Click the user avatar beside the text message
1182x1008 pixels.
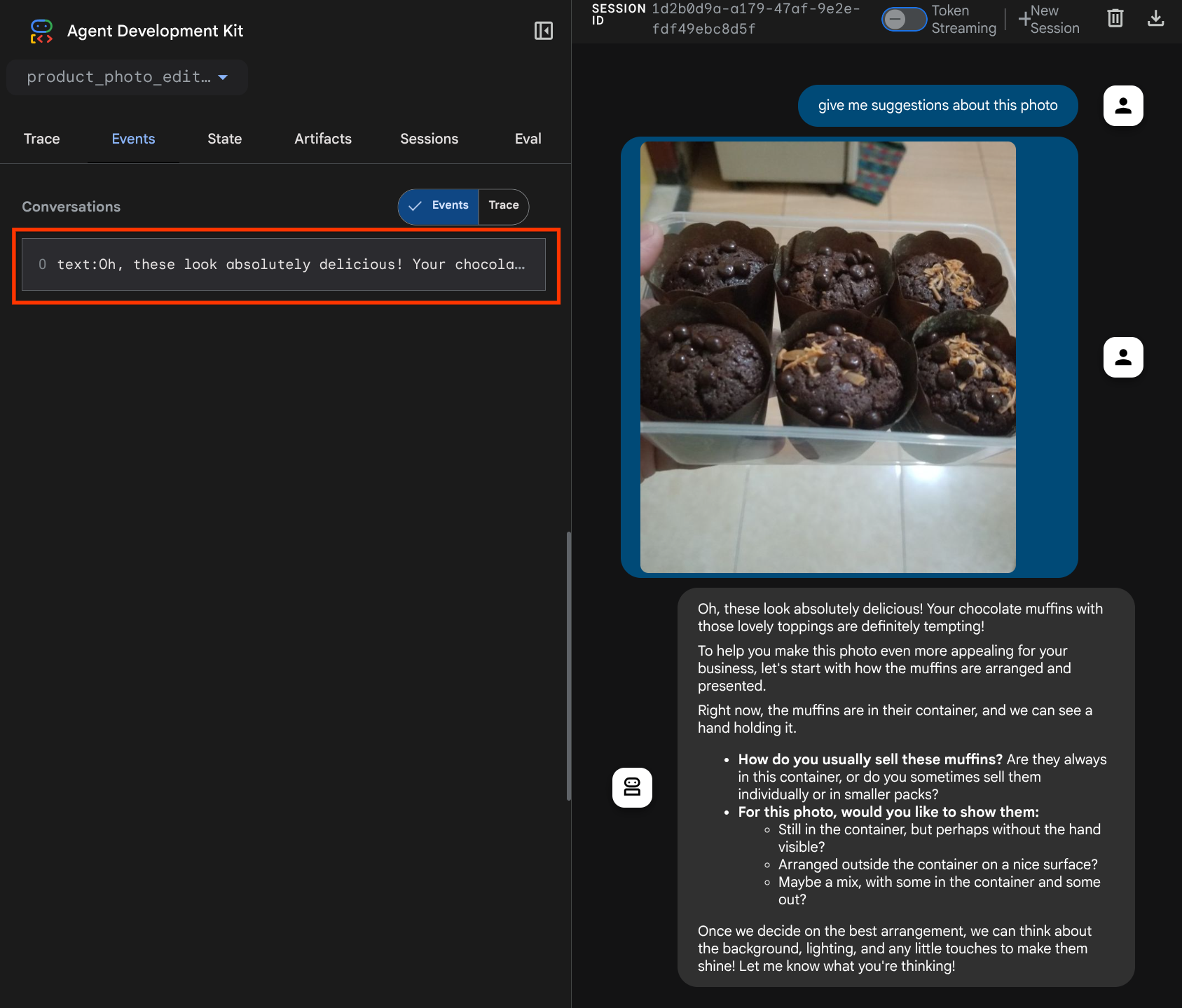1122,106
